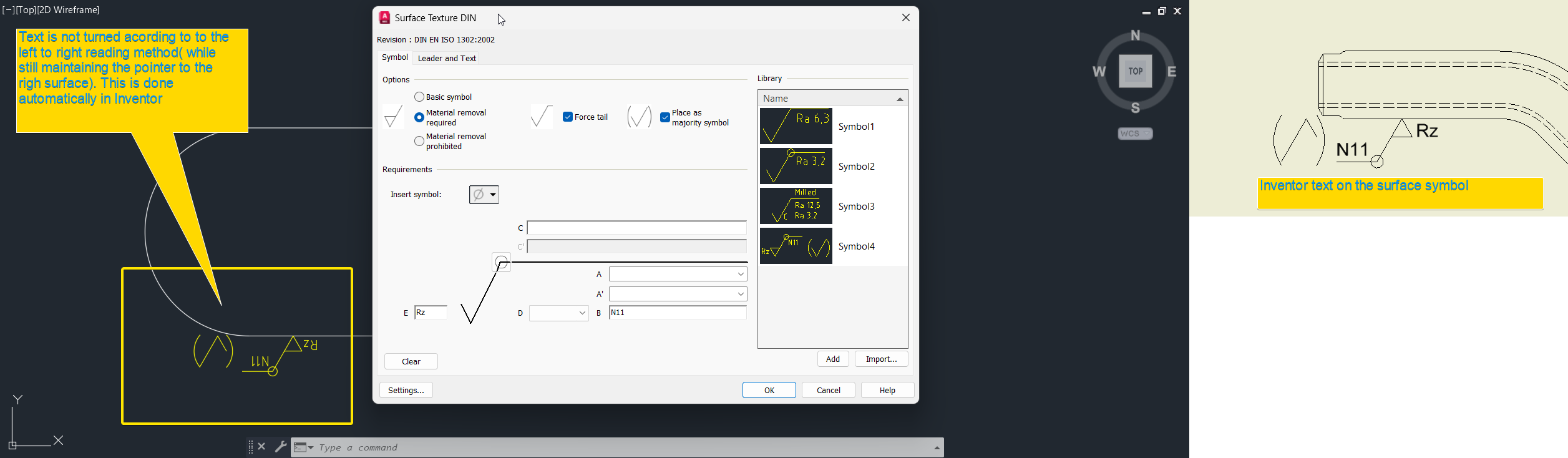The width and height of the screenshot is (1568, 458).
Task: Open the [Top] view controls menu
Action: (26, 10)
